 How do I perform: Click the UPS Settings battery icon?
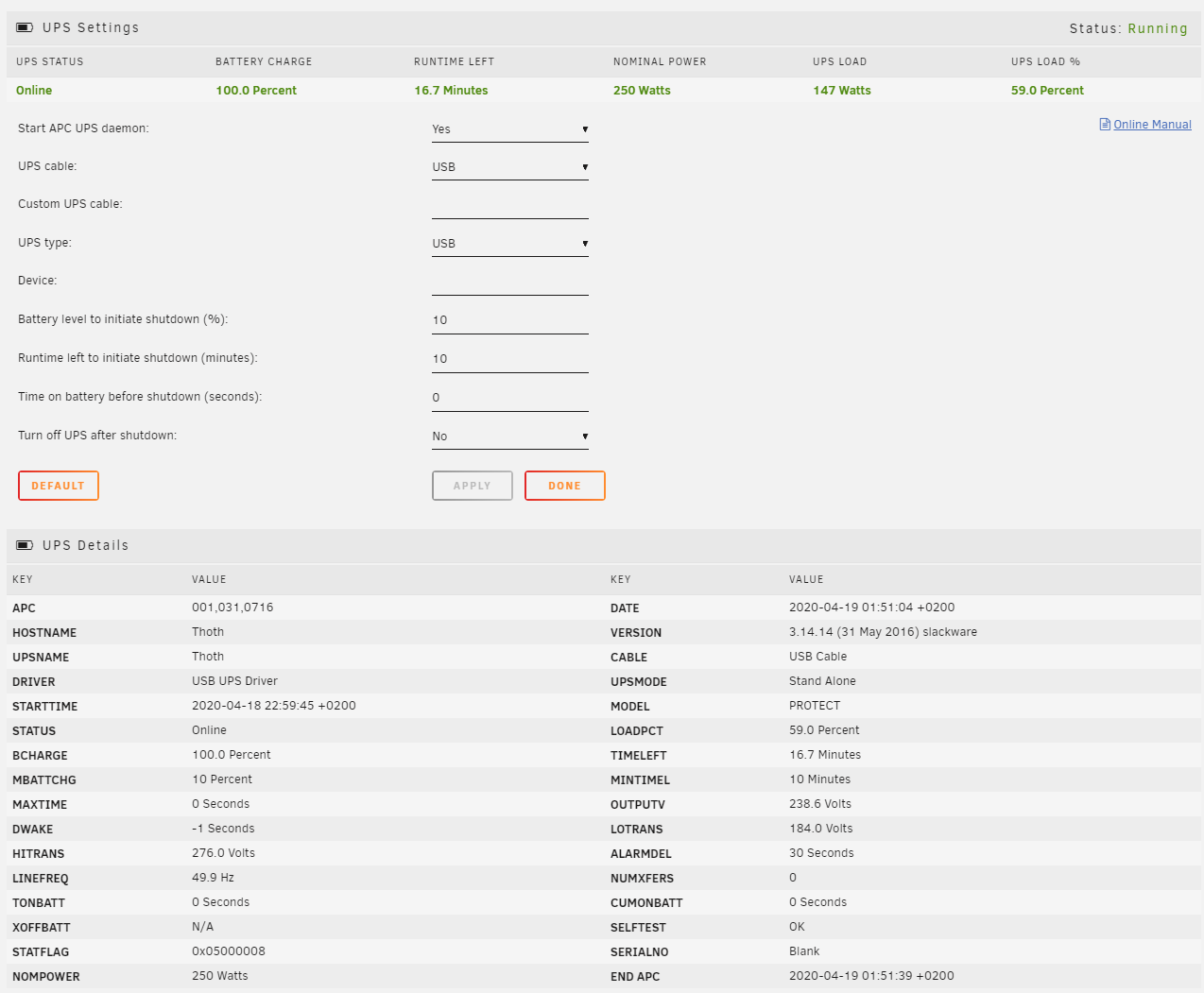[25, 27]
